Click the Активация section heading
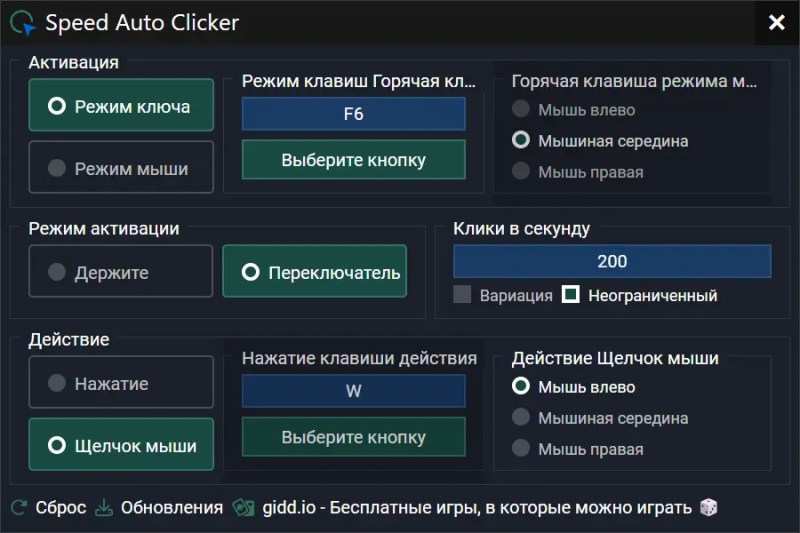Viewport: 800px width, 533px height. tap(73, 62)
